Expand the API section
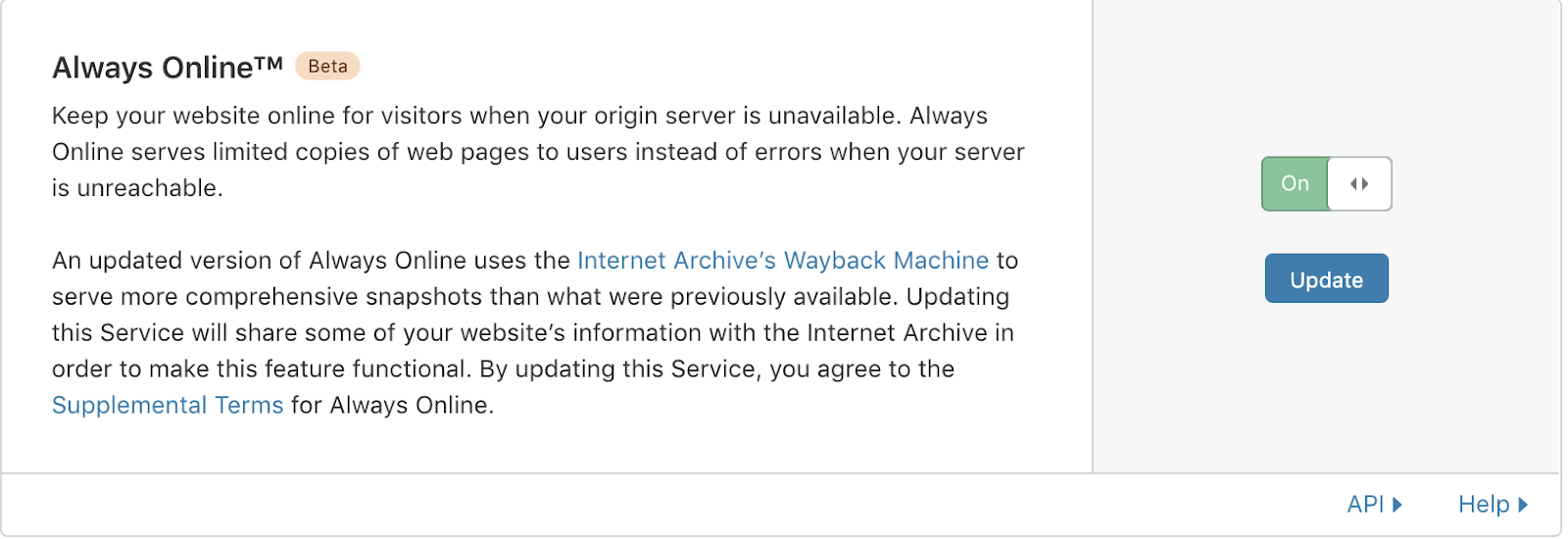The image size is (1568, 539). click(x=1365, y=505)
